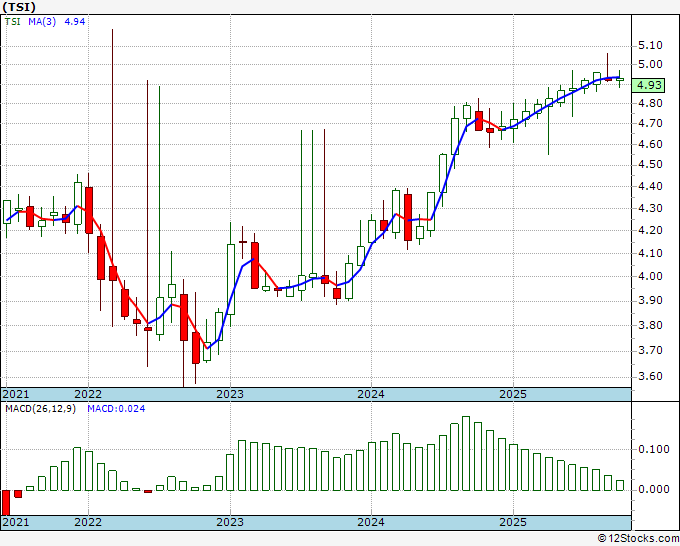Open the 12Stocks.com copyright link
This screenshot has height=546, width=680.
tap(638, 539)
